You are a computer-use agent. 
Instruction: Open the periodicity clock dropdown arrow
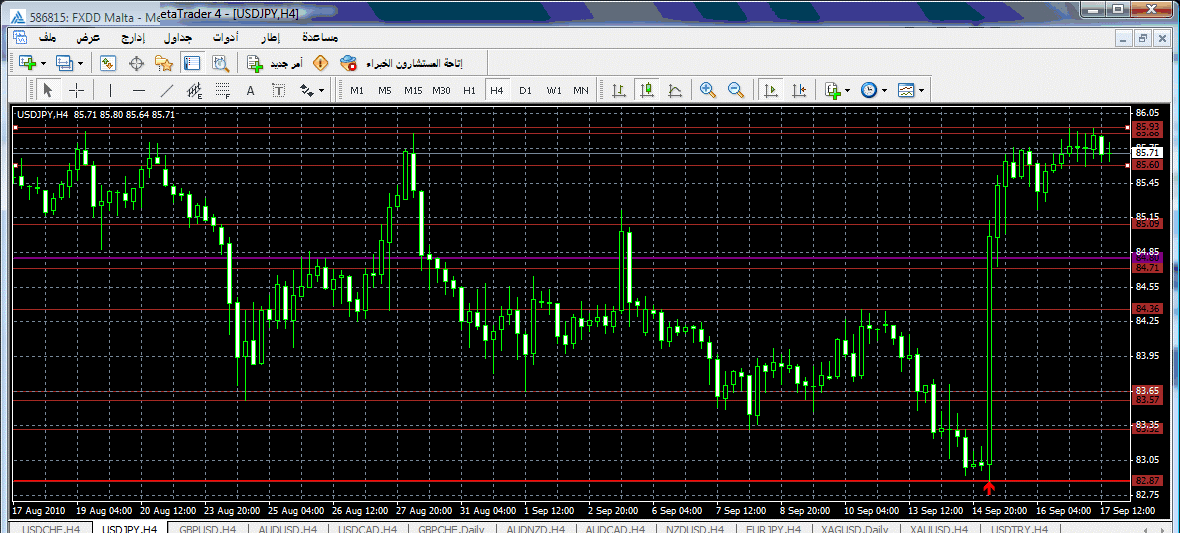pos(884,90)
